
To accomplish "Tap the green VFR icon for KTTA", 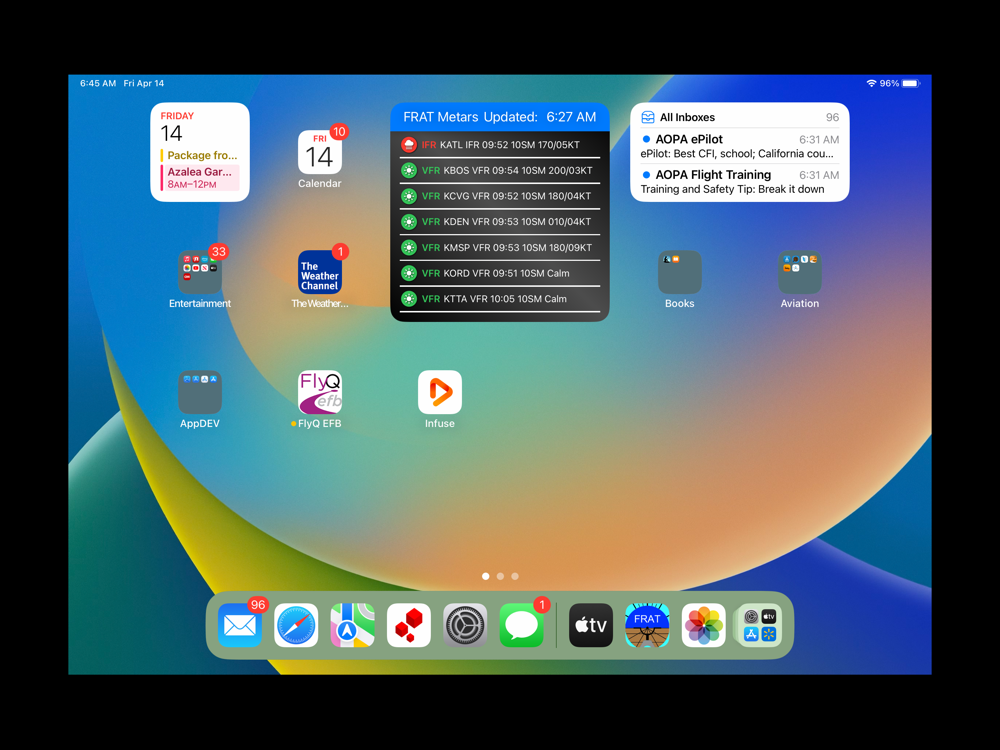I will click(409, 298).
